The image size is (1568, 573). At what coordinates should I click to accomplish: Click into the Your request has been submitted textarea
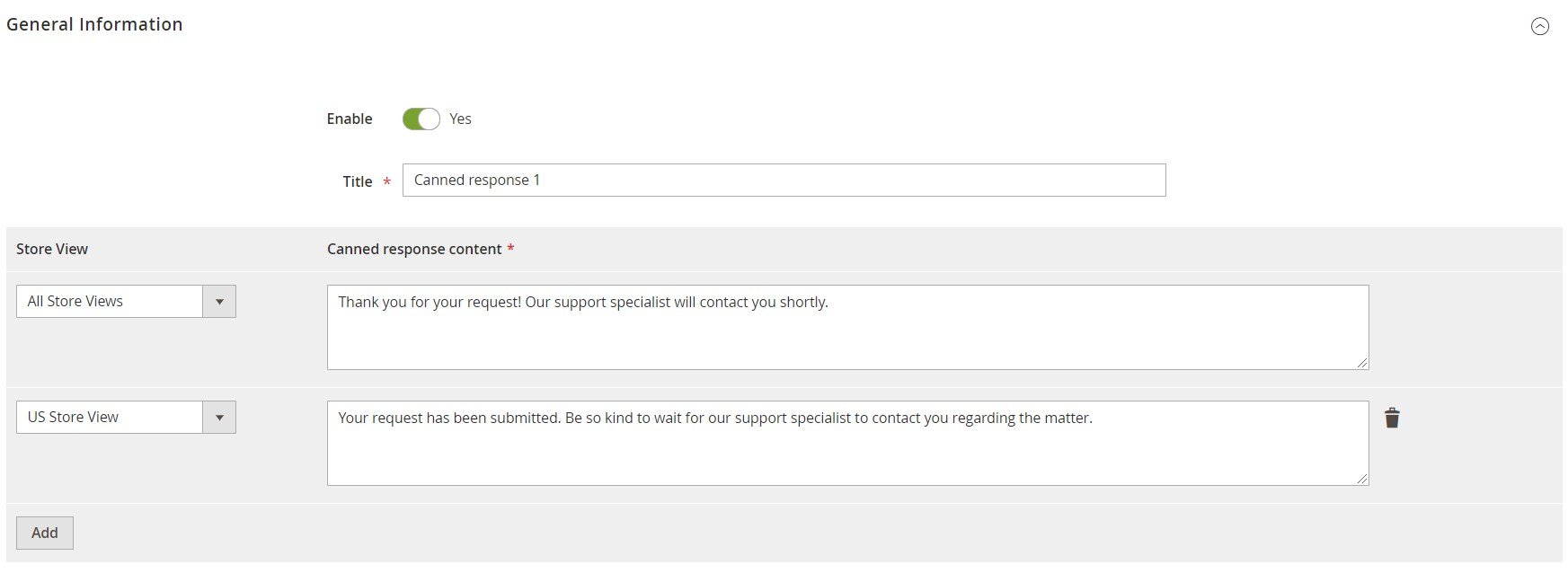pyautogui.click(x=847, y=443)
